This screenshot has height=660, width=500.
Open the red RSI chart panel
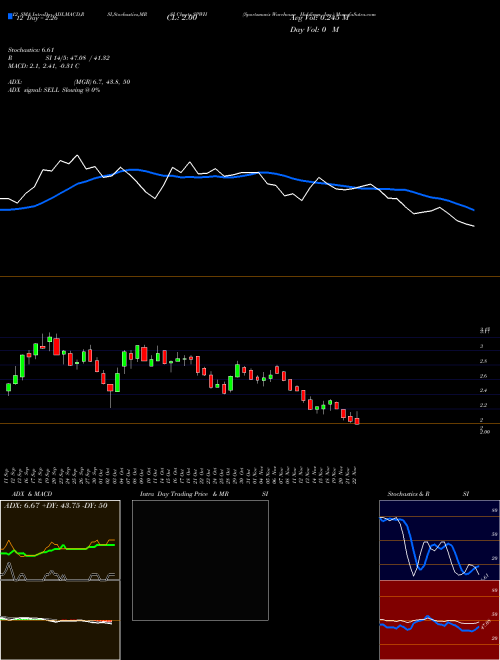tap(439, 620)
